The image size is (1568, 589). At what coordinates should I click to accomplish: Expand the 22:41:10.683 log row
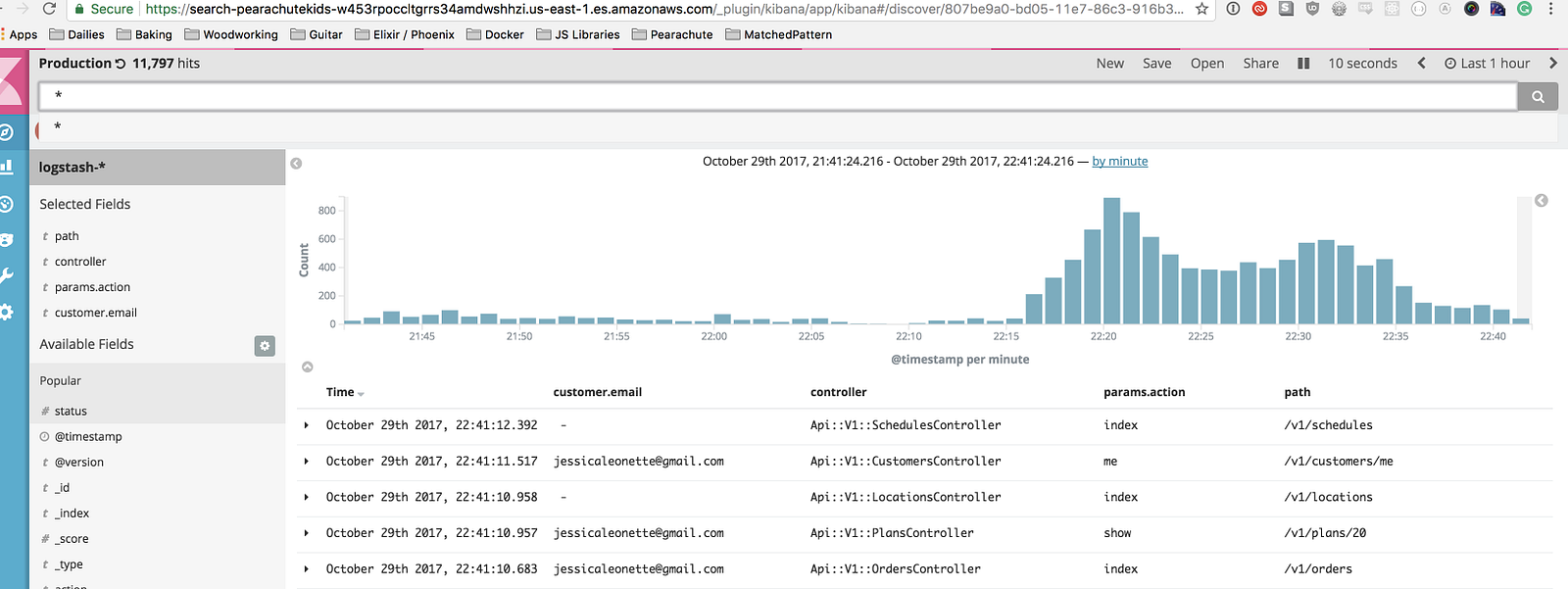coord(307,569)
